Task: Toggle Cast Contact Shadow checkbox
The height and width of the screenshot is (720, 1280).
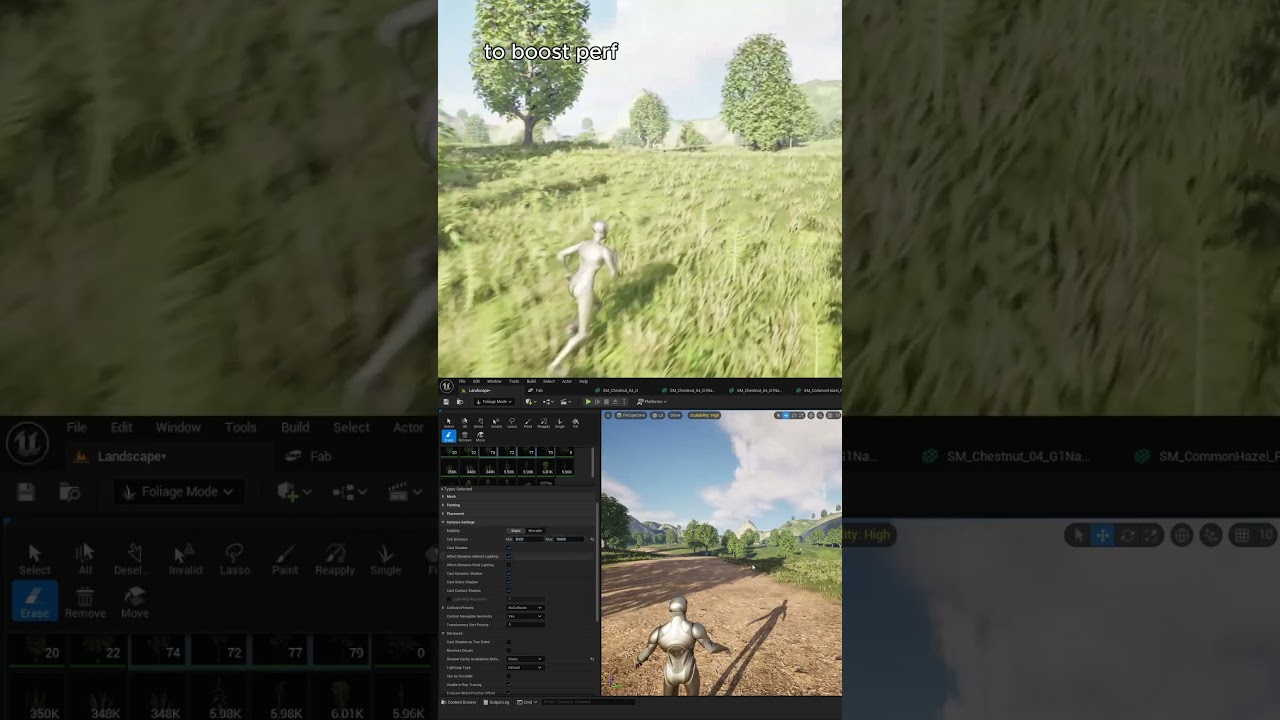Action: (x=509, y=590)
